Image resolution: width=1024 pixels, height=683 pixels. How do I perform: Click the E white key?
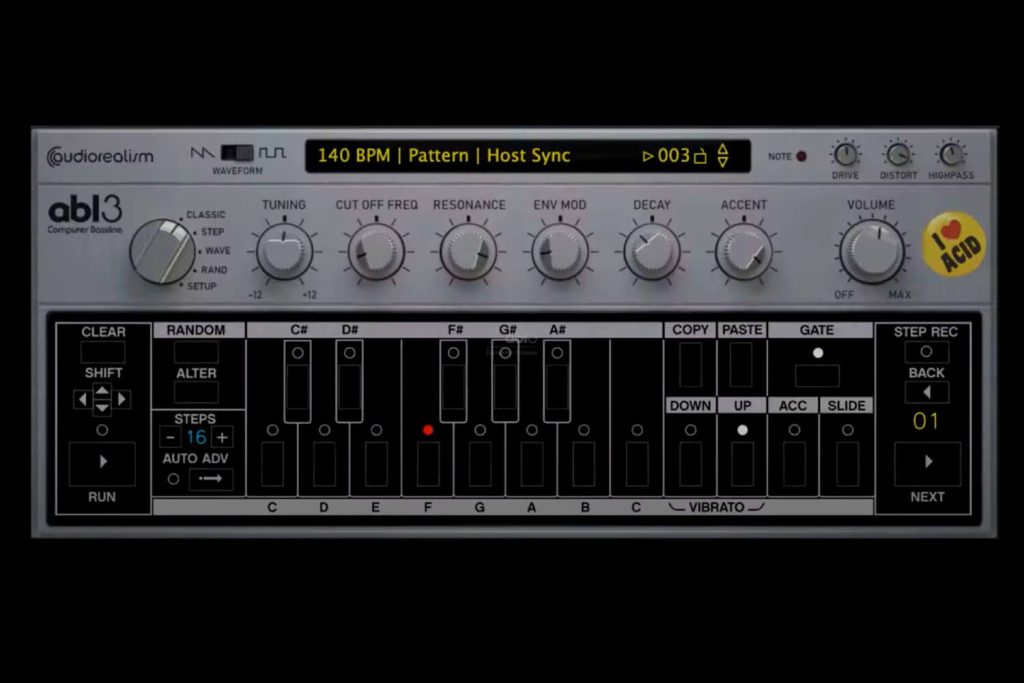(376, 464)
